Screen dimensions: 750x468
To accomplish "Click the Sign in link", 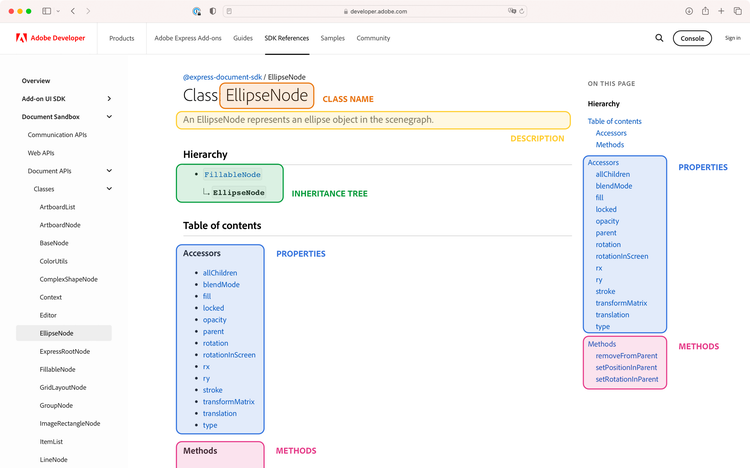I will click(732, 38).
